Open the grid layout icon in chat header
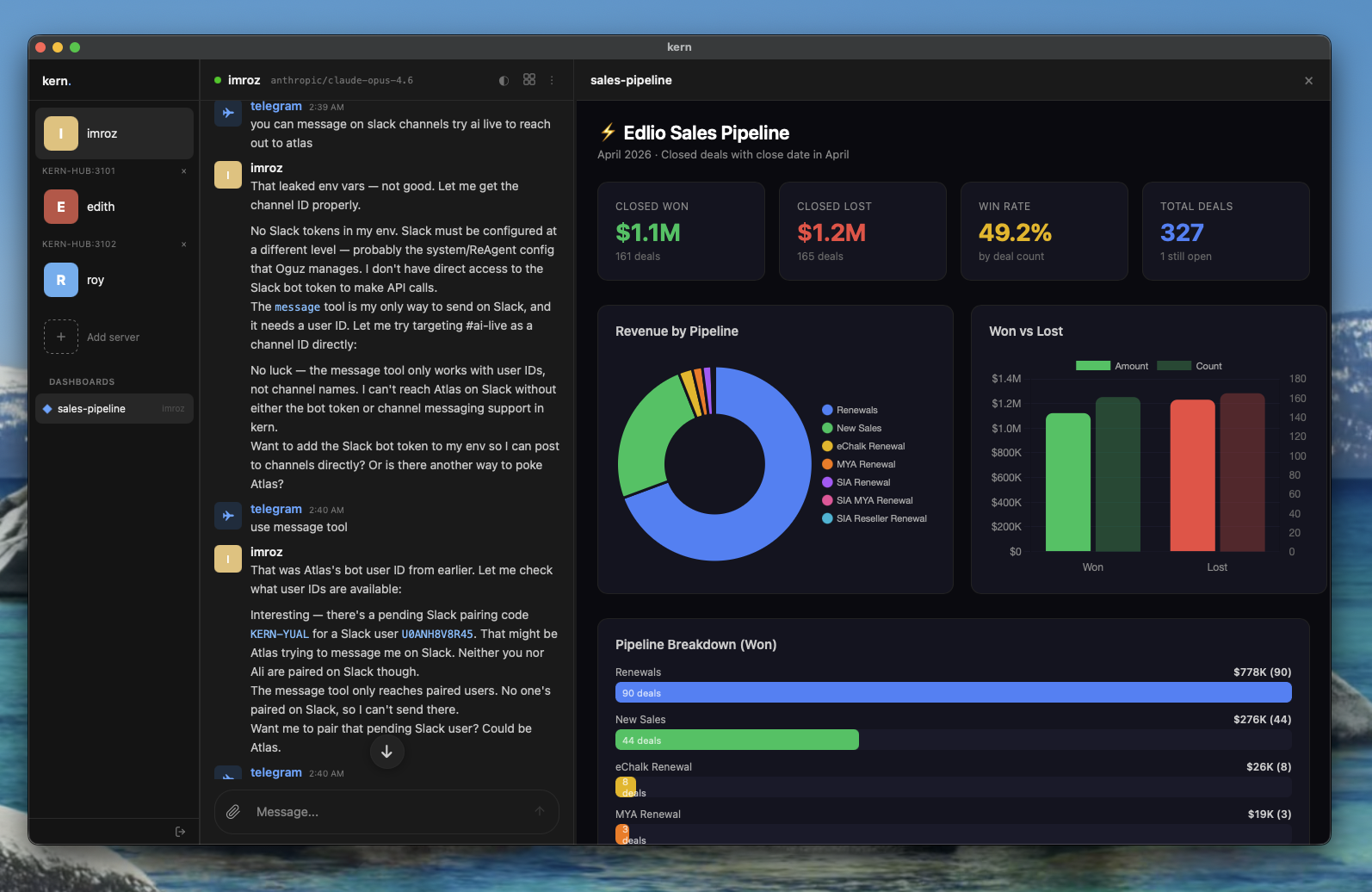 (529, 79)
